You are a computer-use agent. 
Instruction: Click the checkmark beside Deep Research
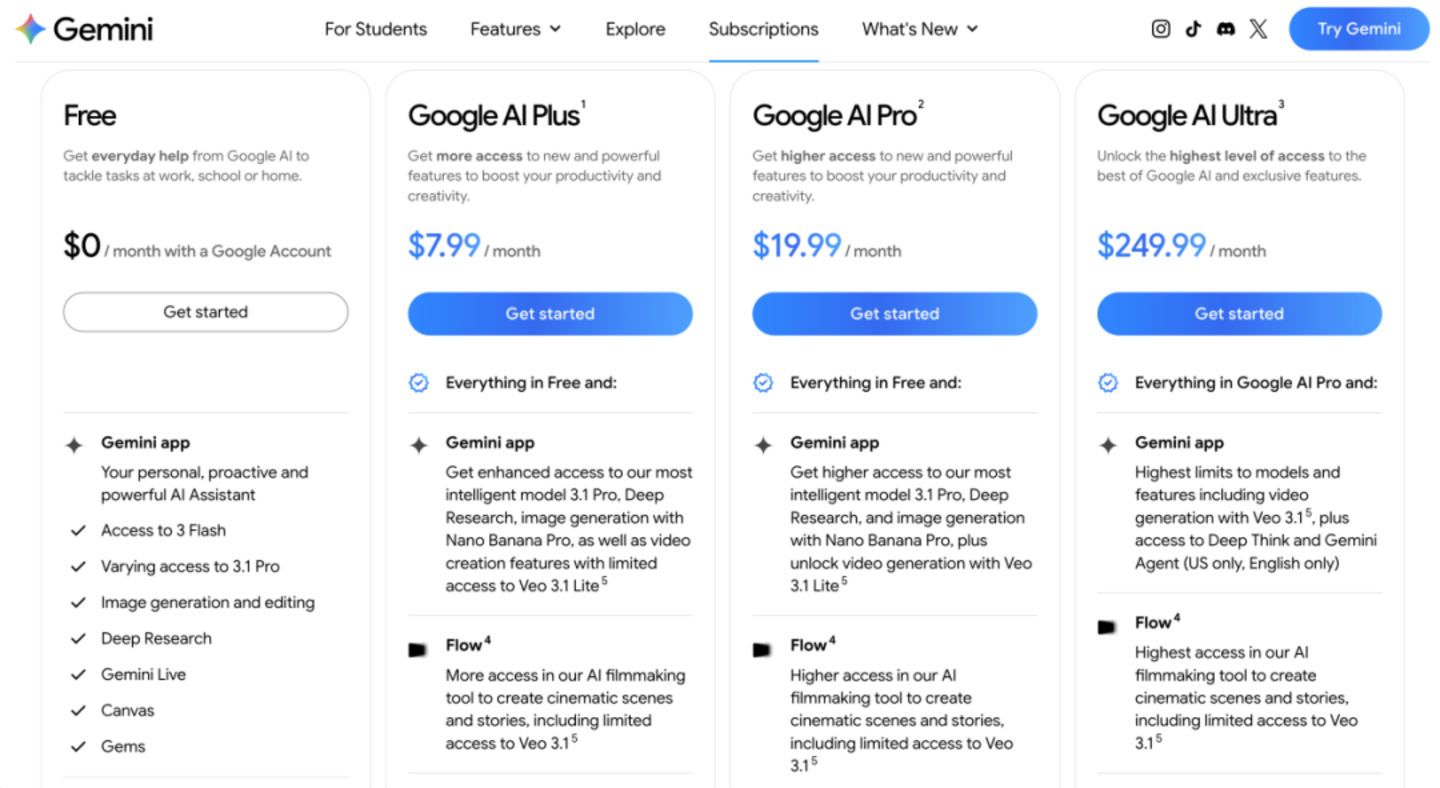pos(78,639)
